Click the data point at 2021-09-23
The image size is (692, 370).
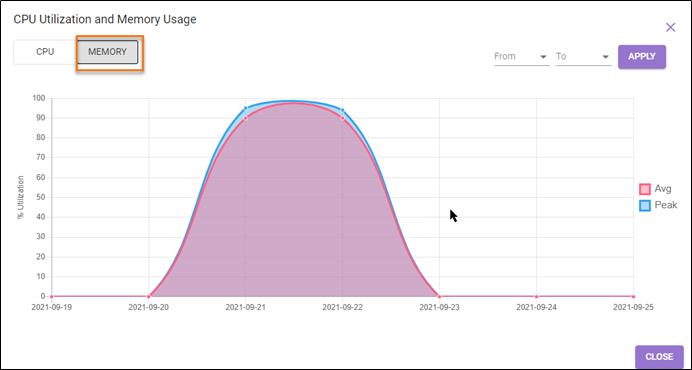coord(439,297)
